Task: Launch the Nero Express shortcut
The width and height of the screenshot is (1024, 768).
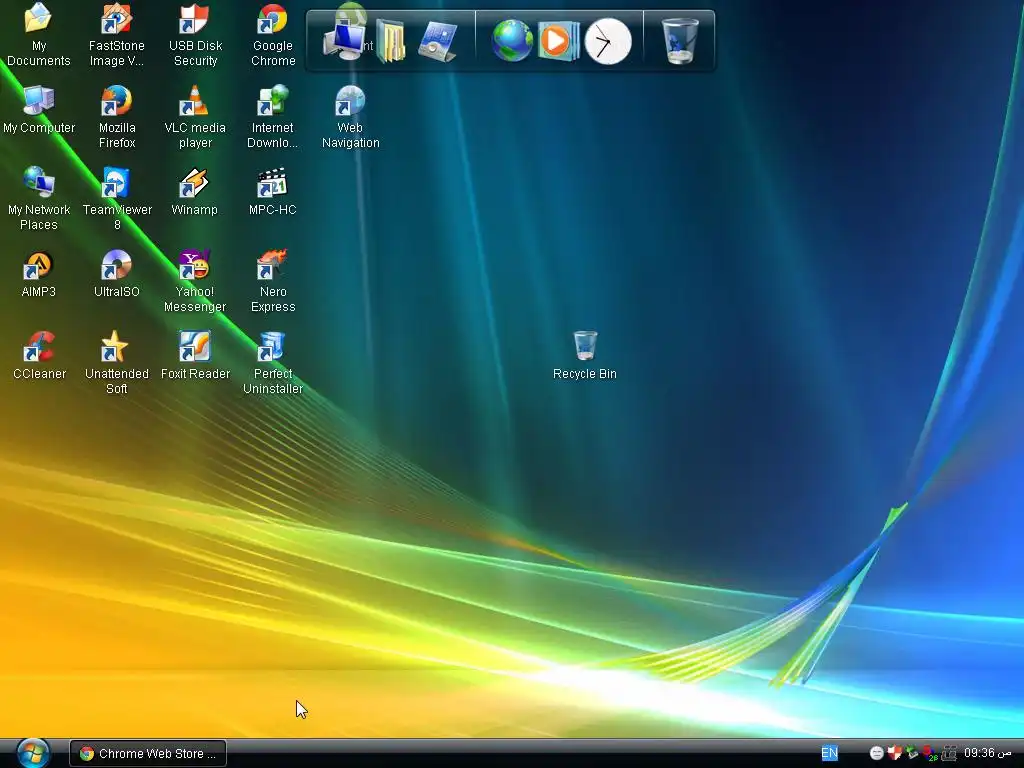Action: tap(272, 280)
